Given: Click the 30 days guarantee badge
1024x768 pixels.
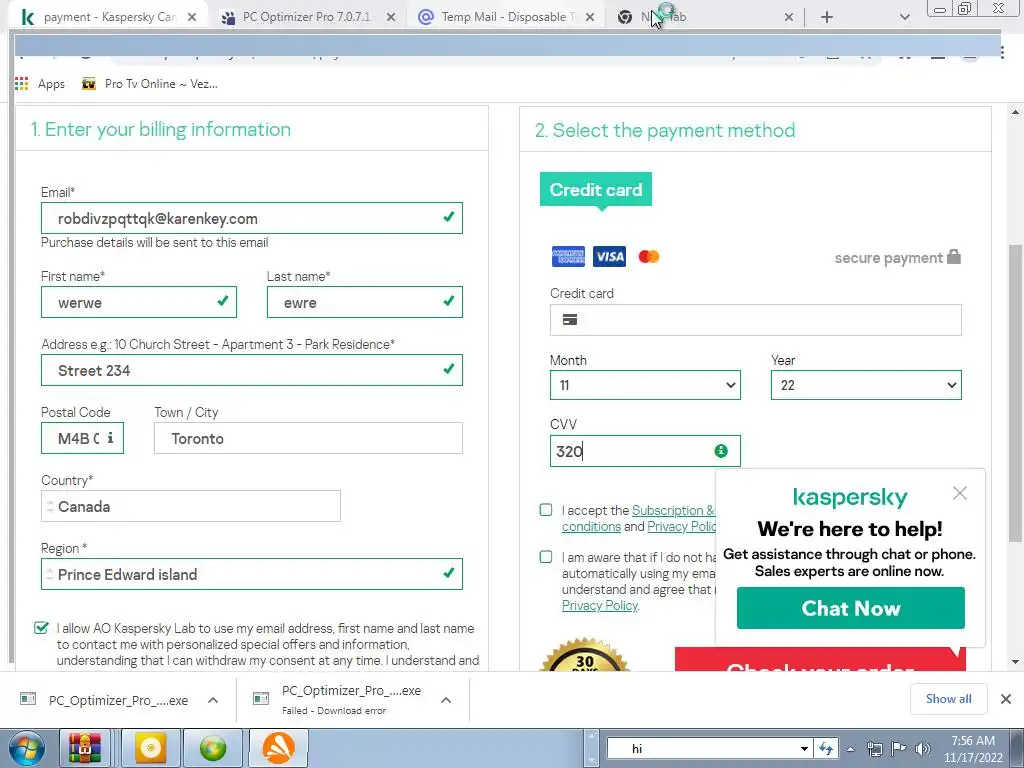Looking at the screenshot, I should [x=584, y=655].
